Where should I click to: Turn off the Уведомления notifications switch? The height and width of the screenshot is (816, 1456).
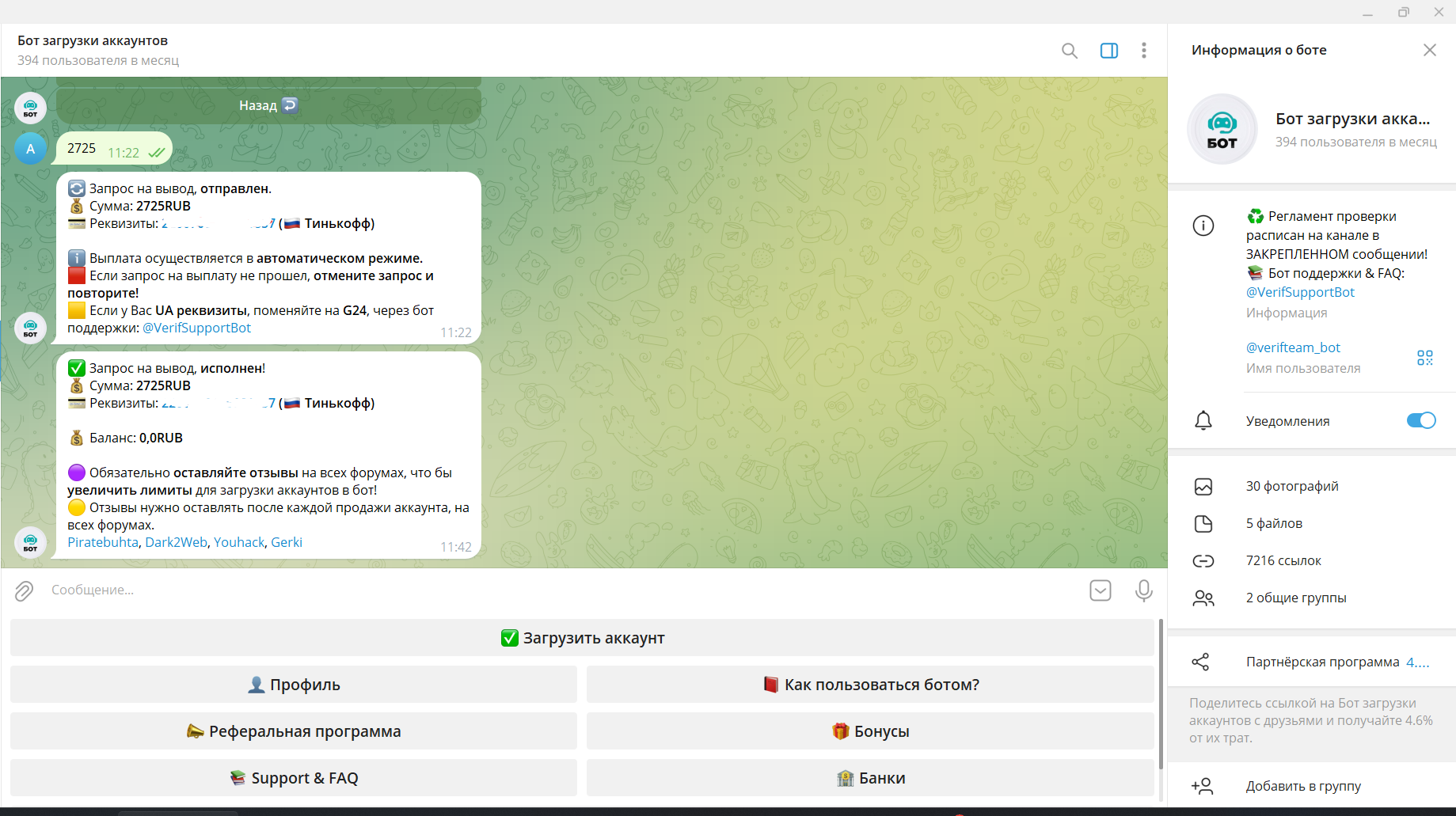coord(1420,420)
